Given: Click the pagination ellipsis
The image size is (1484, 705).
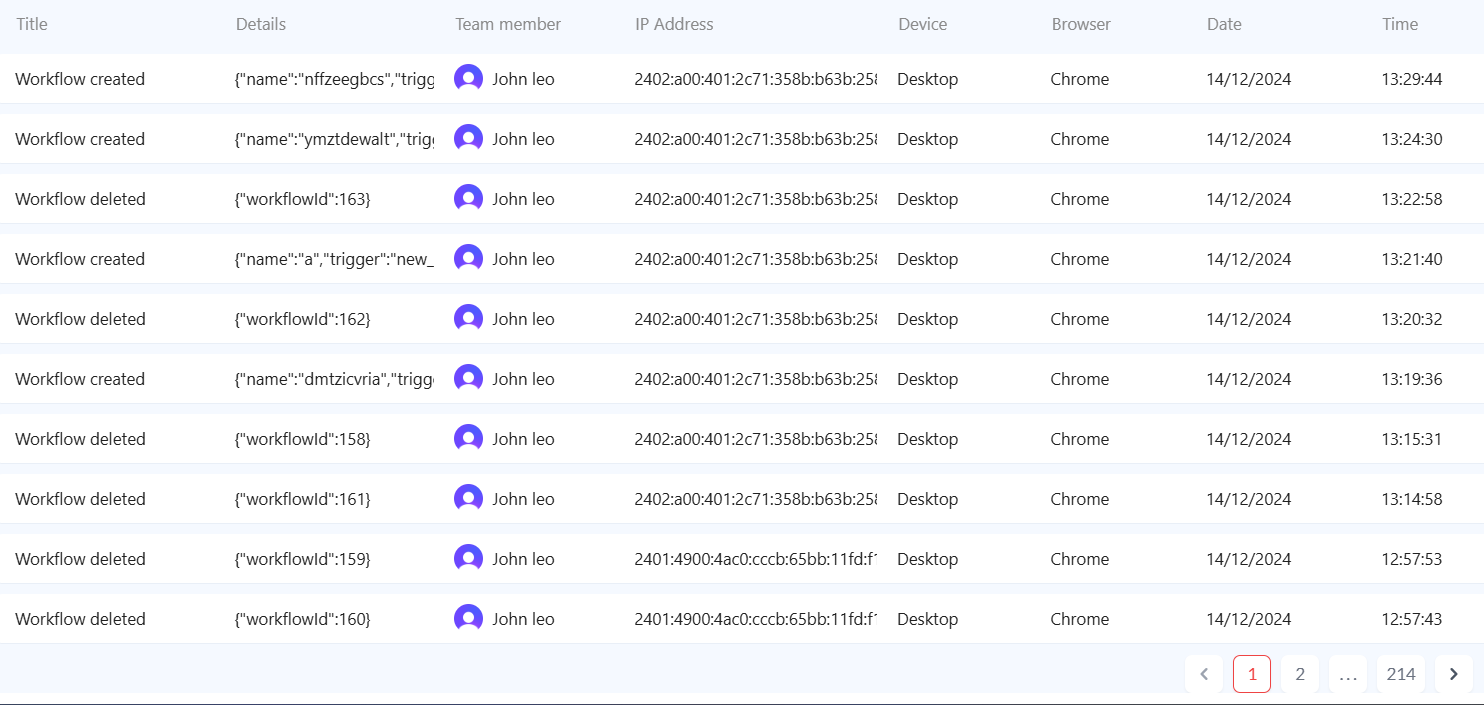Looking at the screenshot, I should 1348,674.
